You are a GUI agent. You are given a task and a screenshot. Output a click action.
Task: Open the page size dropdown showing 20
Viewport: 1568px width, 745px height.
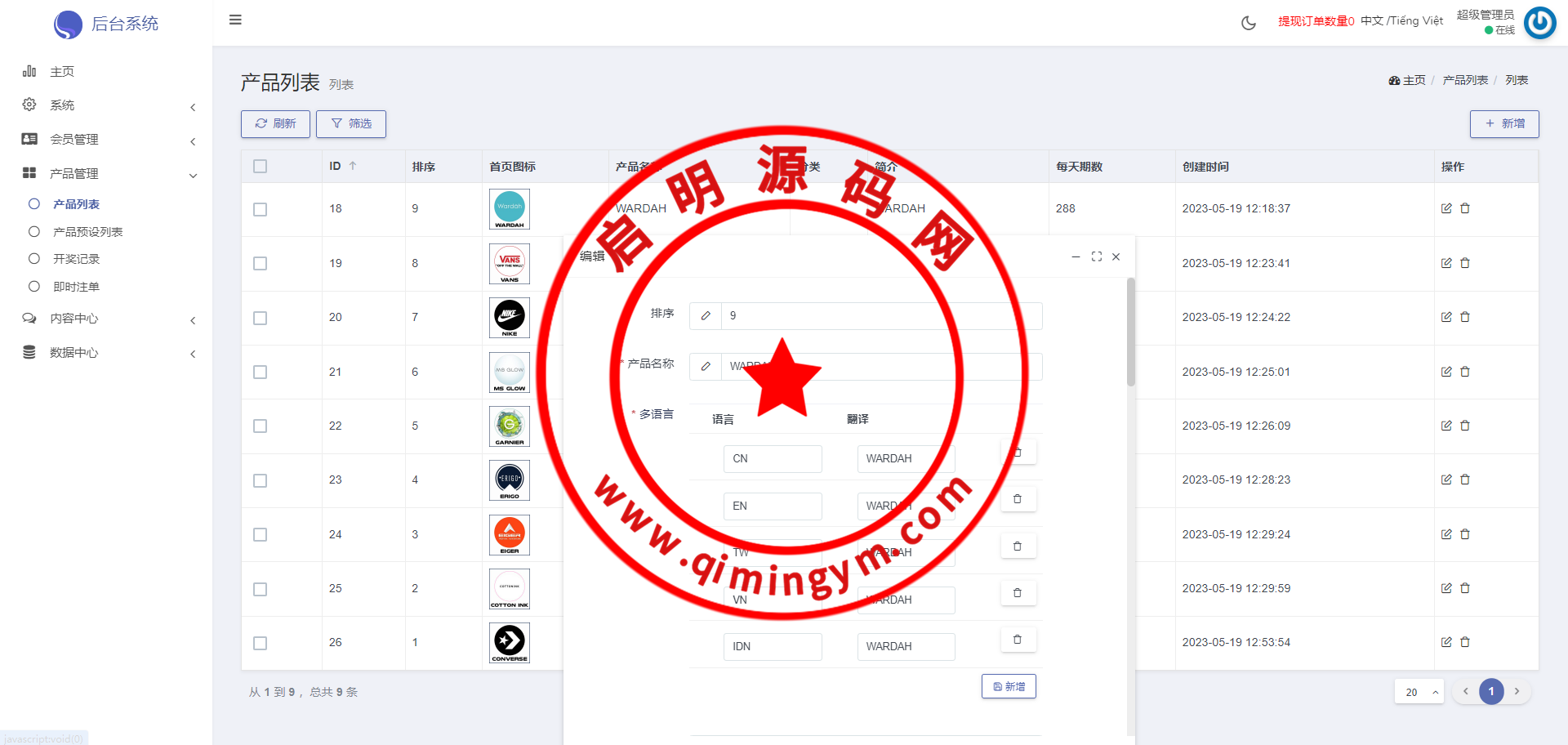pyautogui.click(x=1419, y=692)
